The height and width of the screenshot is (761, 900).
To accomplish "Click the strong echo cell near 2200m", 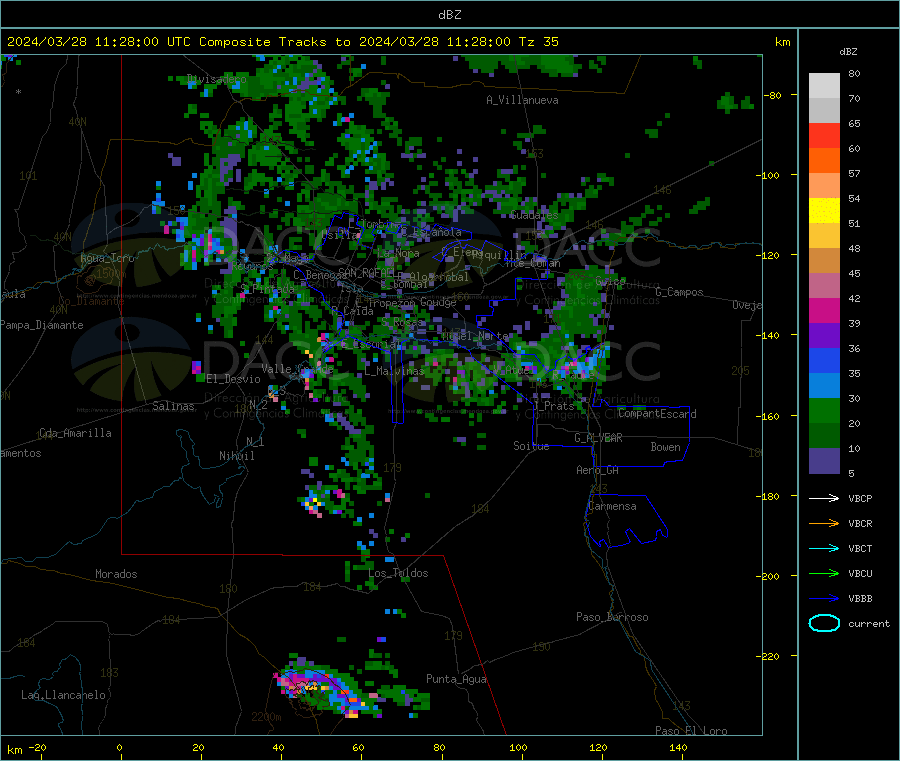I will tap(321, 689).
